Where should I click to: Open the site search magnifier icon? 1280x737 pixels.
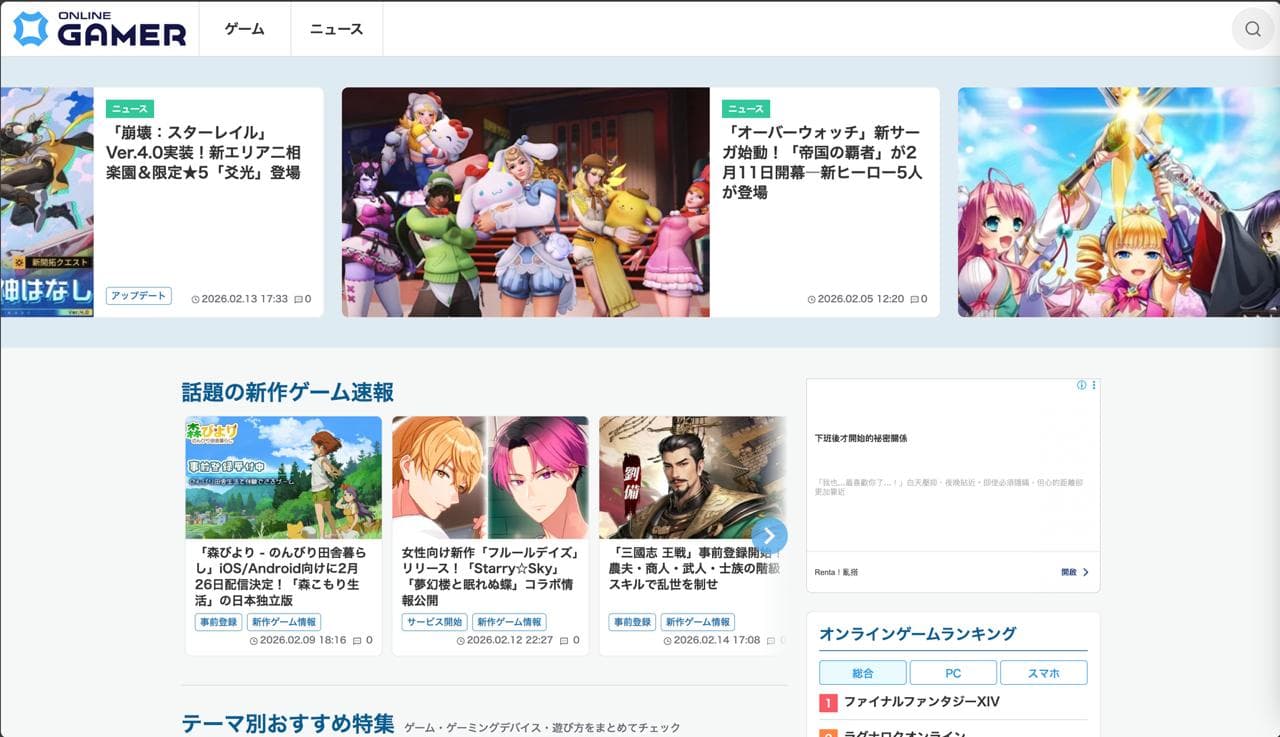pos(1253,29)
